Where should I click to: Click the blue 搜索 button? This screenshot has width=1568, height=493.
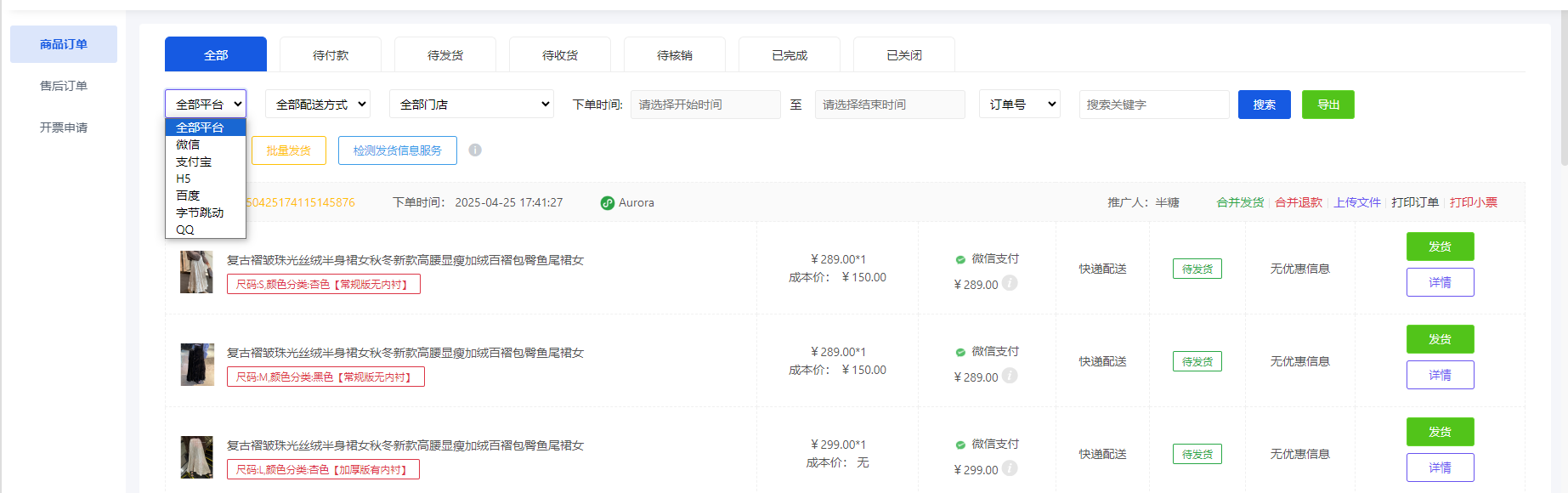coord(1264,105)
